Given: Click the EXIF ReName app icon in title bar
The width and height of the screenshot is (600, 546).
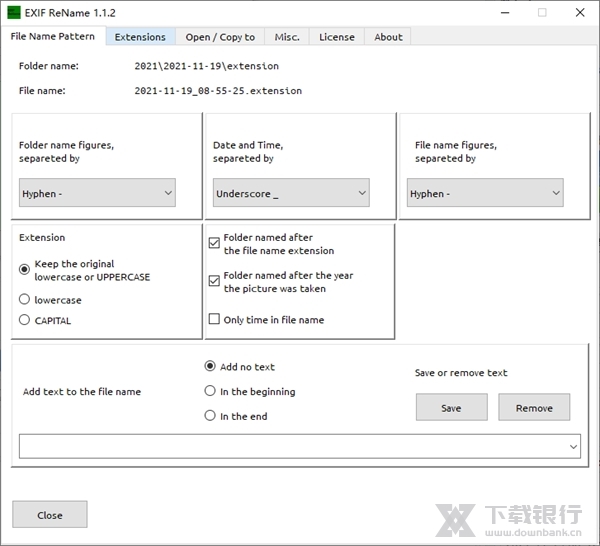Looking at the screenshot, I should tap(15, 13).
